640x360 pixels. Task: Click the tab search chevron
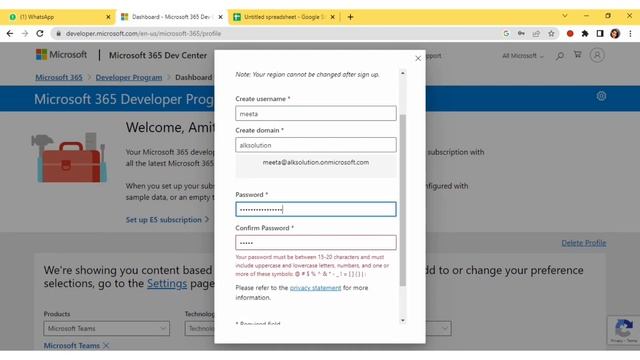[x=564, y=16]
